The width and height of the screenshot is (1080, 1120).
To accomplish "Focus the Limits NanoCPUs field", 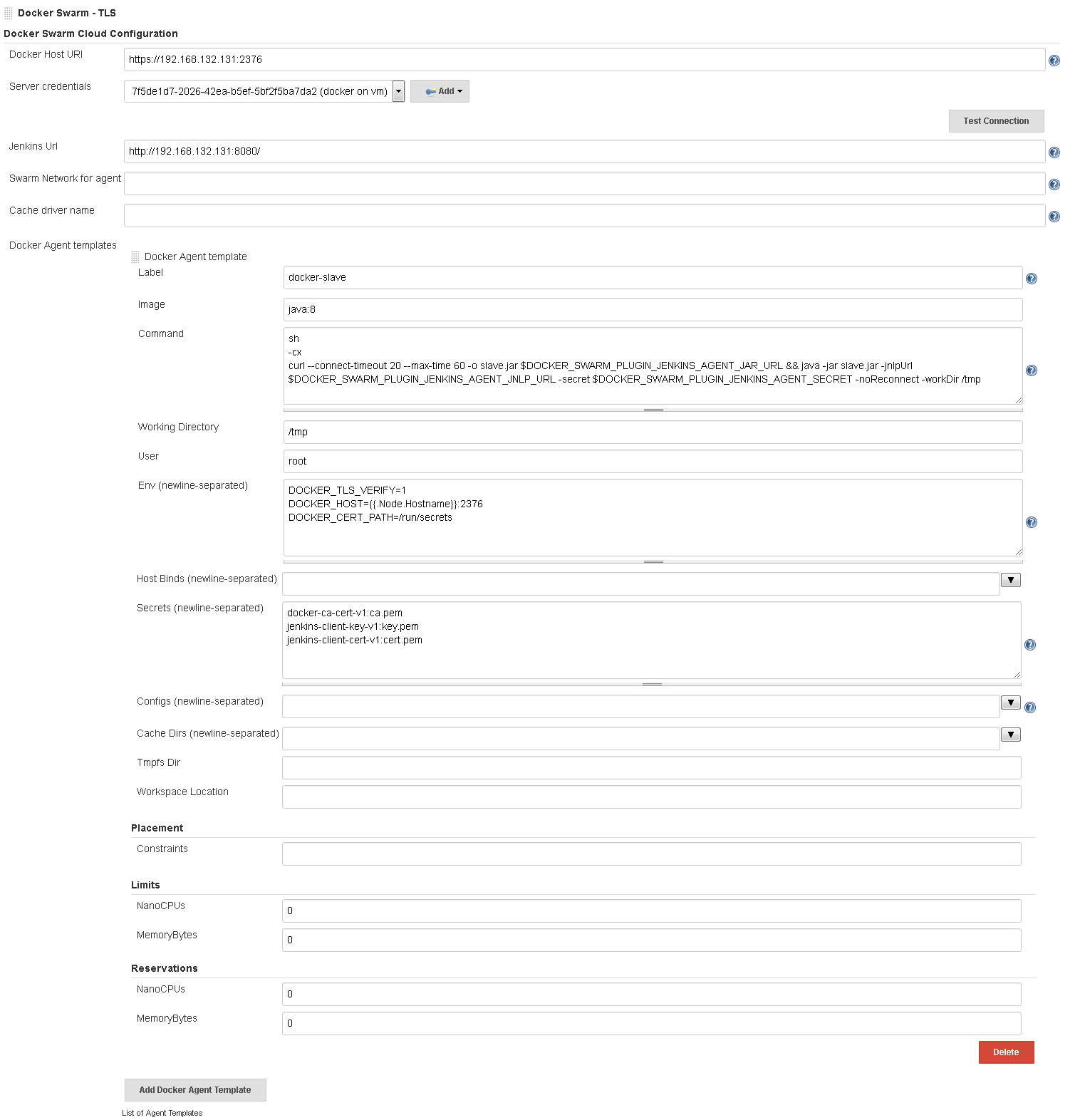I will [x=651, y=911].
